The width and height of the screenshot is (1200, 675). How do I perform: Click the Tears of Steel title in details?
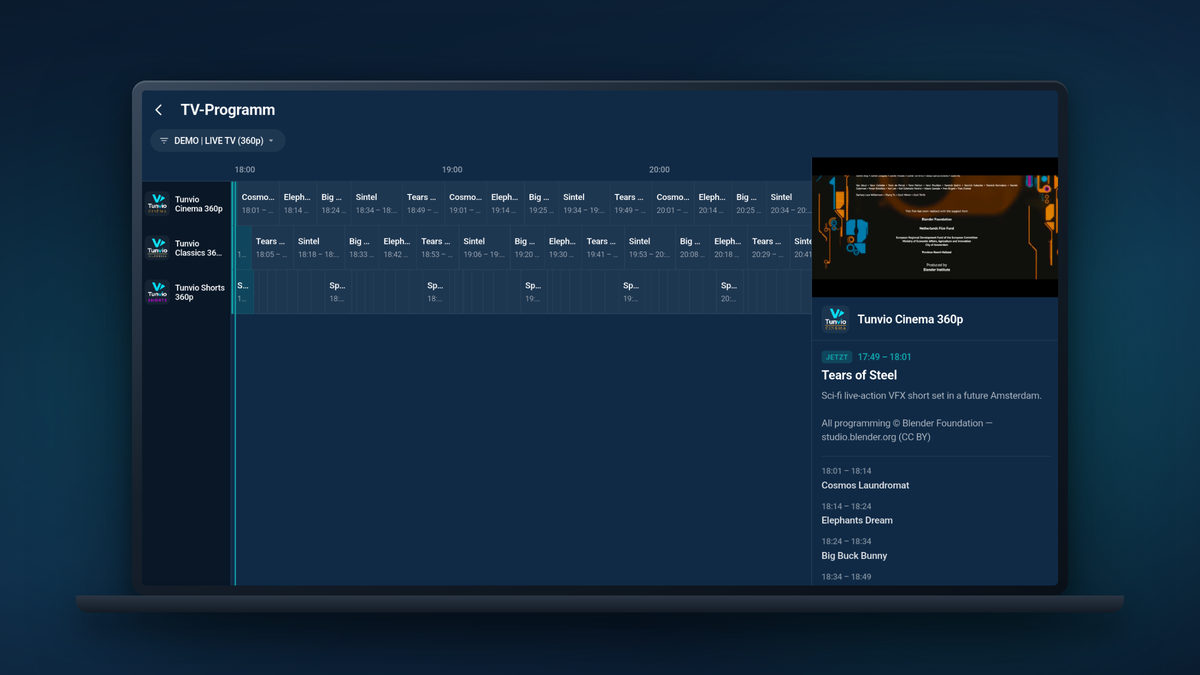point(859,375)
